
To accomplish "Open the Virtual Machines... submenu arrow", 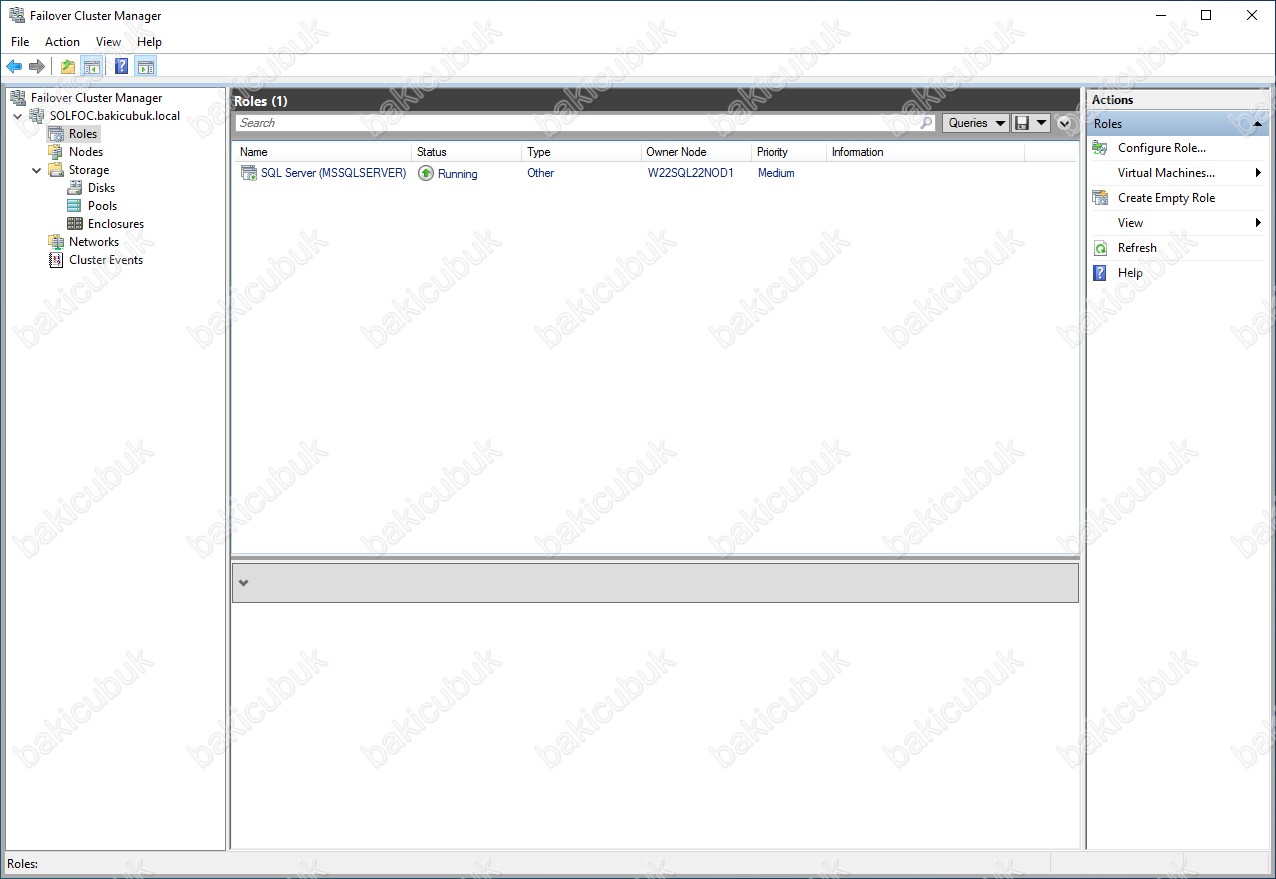I will (x=1258, y=173).
